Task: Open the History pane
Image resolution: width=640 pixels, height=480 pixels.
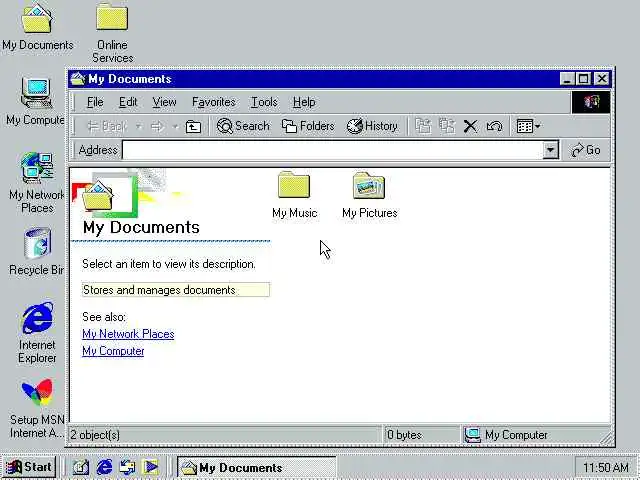Action: click(372, 126)
